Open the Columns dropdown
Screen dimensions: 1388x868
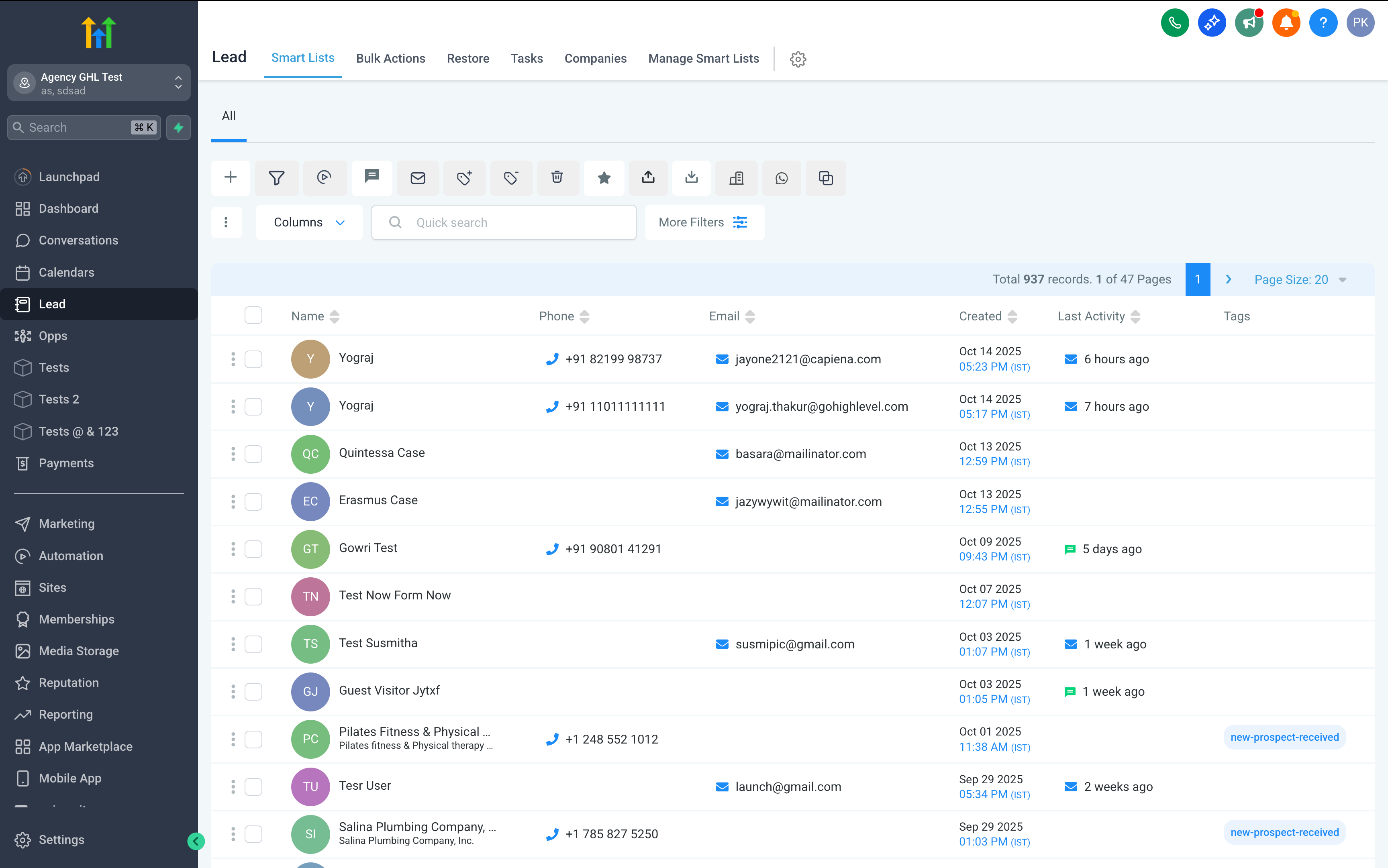tap(309, 222)
